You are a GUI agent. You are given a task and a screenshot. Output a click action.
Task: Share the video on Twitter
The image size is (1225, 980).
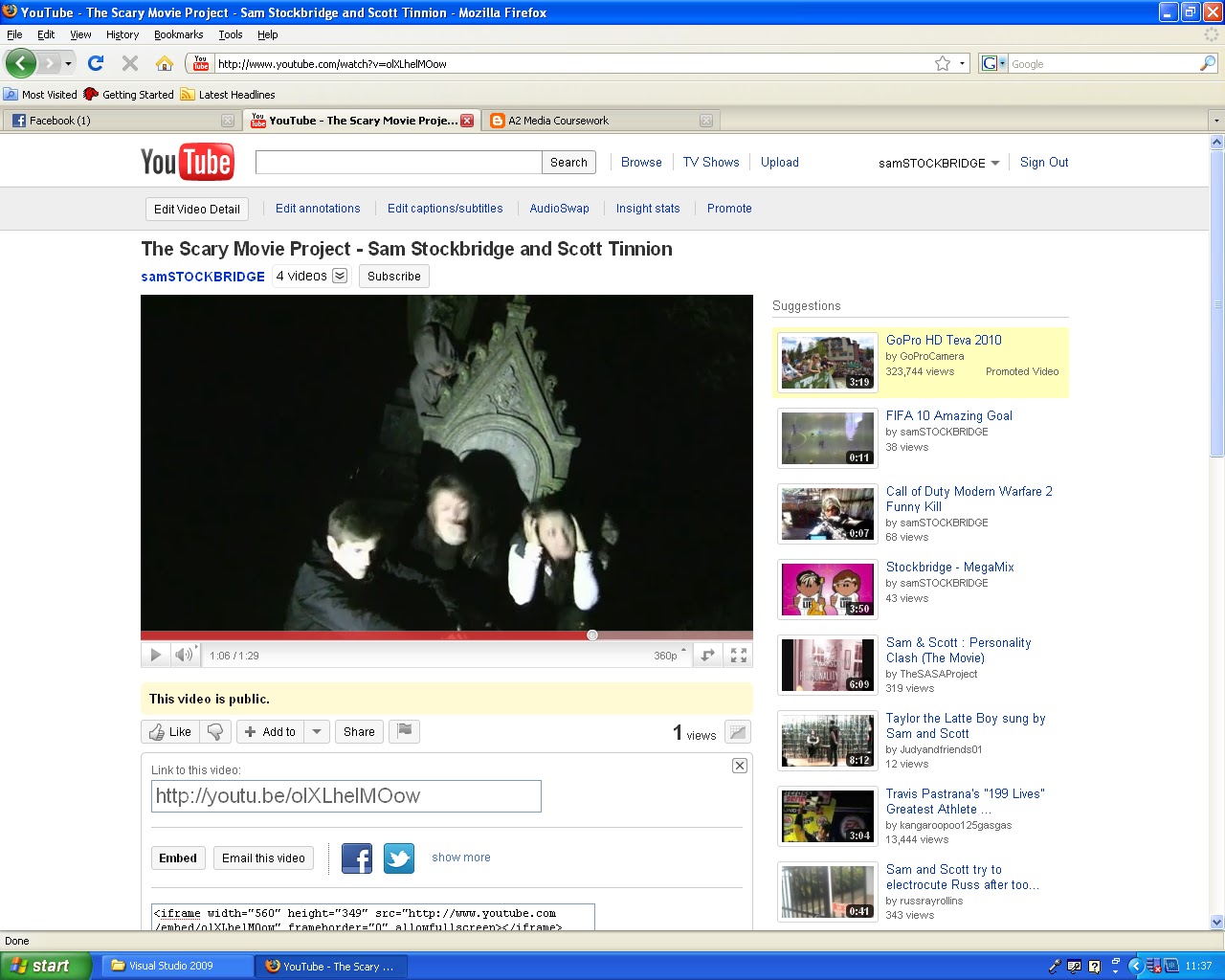click(399, 858)
